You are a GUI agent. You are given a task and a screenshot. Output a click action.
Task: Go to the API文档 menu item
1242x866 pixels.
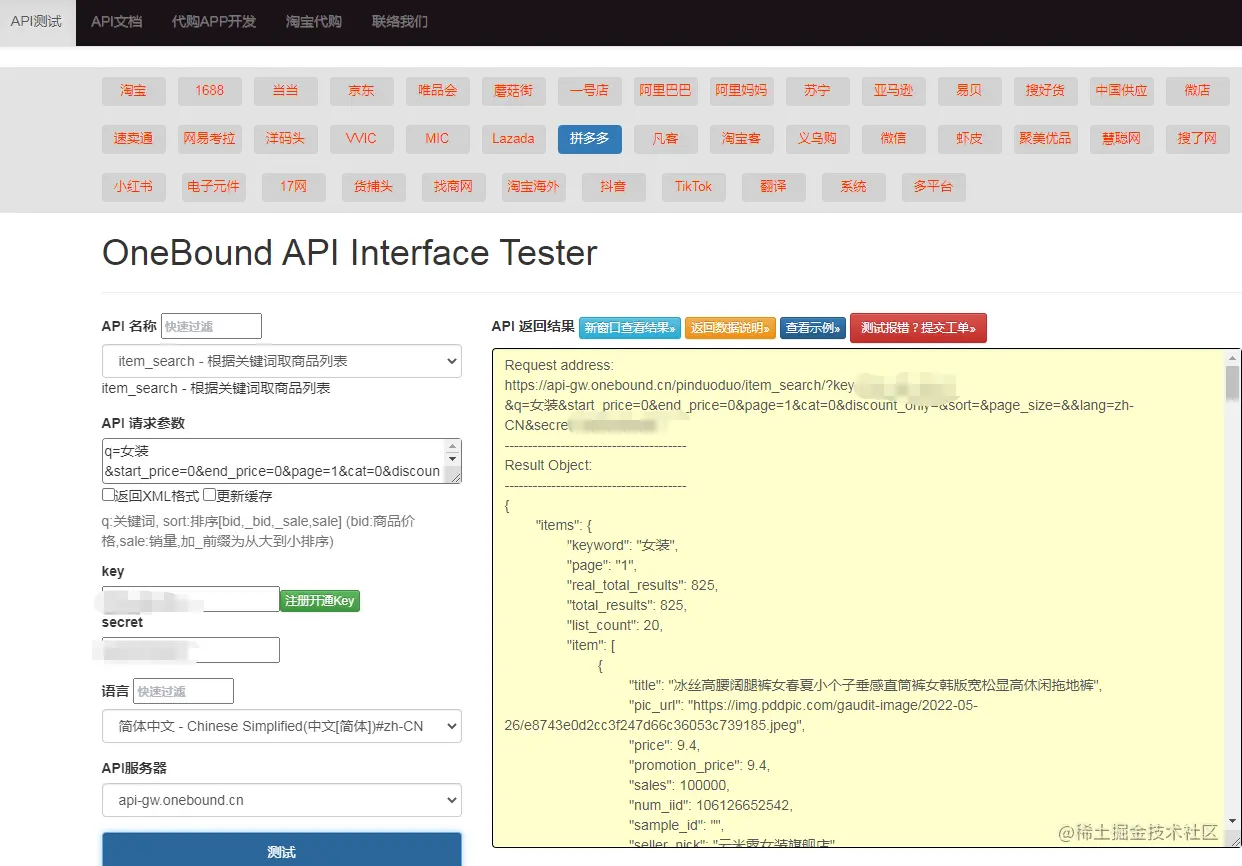click(117, 22)
